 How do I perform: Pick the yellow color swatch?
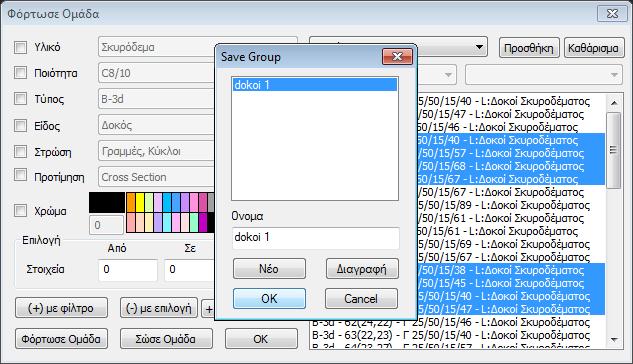[140, 202]
